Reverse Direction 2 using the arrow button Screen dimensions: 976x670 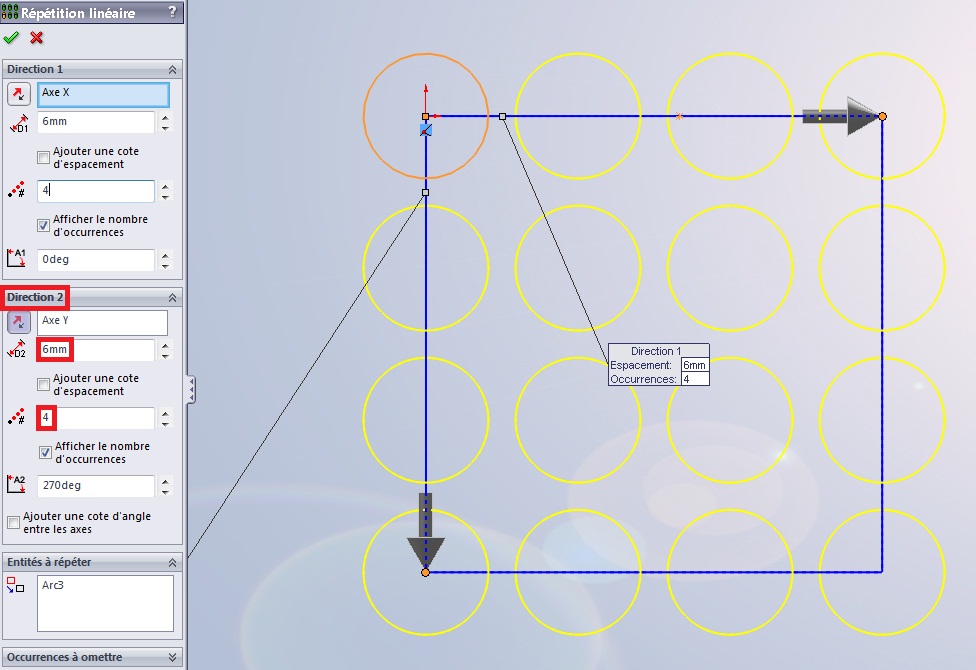click(18, 322)
